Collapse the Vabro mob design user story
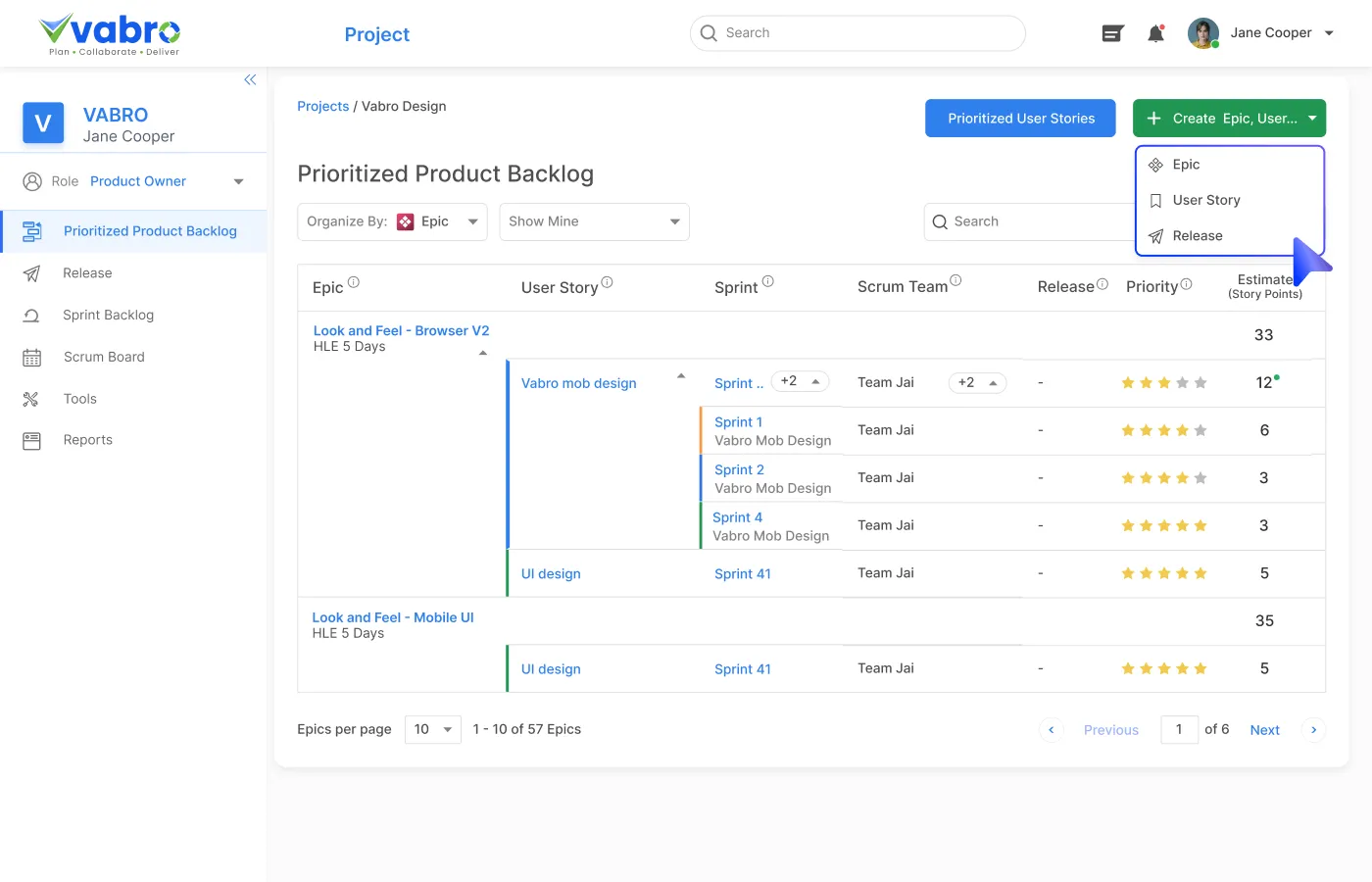This screenshot has width=1372, height=882. pos(680,375)
